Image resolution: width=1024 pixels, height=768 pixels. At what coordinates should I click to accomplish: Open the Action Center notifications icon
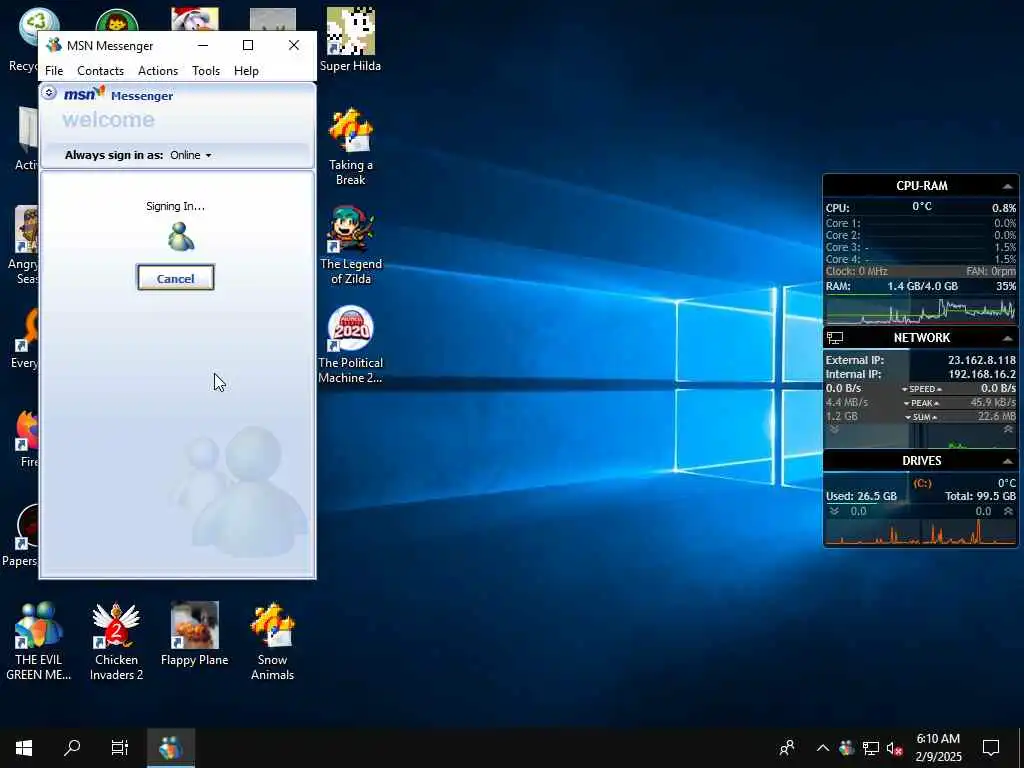pos(991,748)
